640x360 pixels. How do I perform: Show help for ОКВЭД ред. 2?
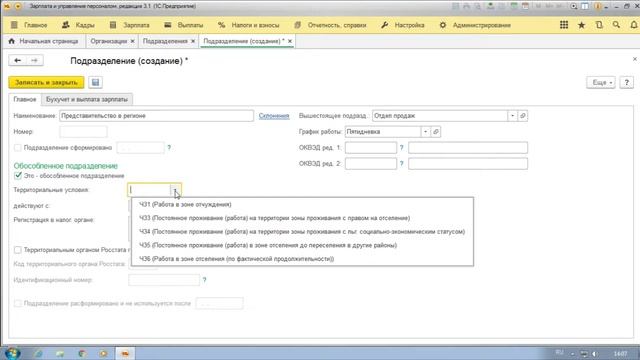pos(401,164)
